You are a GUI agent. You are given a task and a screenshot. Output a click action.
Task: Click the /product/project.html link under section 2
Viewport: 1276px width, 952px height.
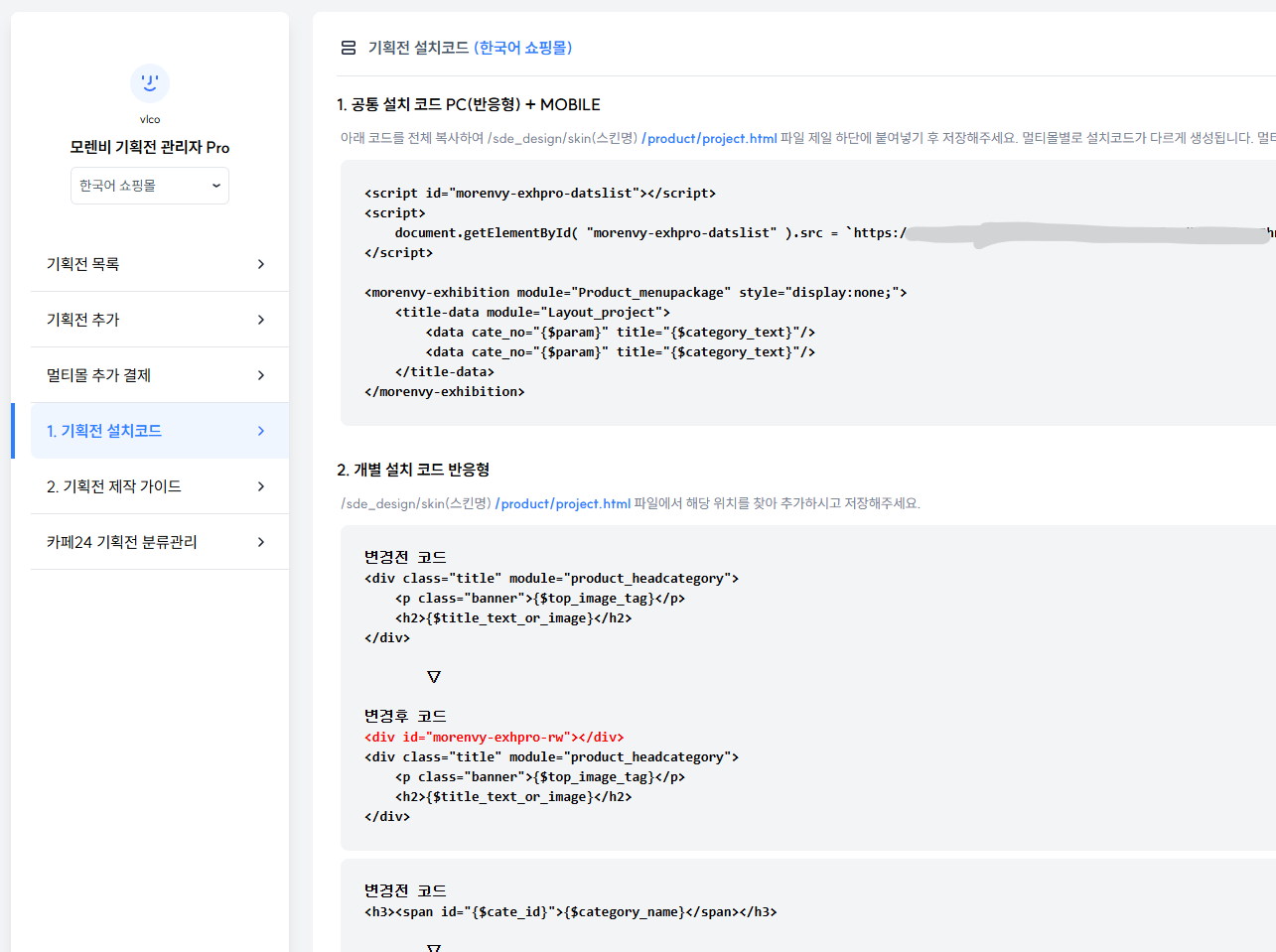pos(563,503)
